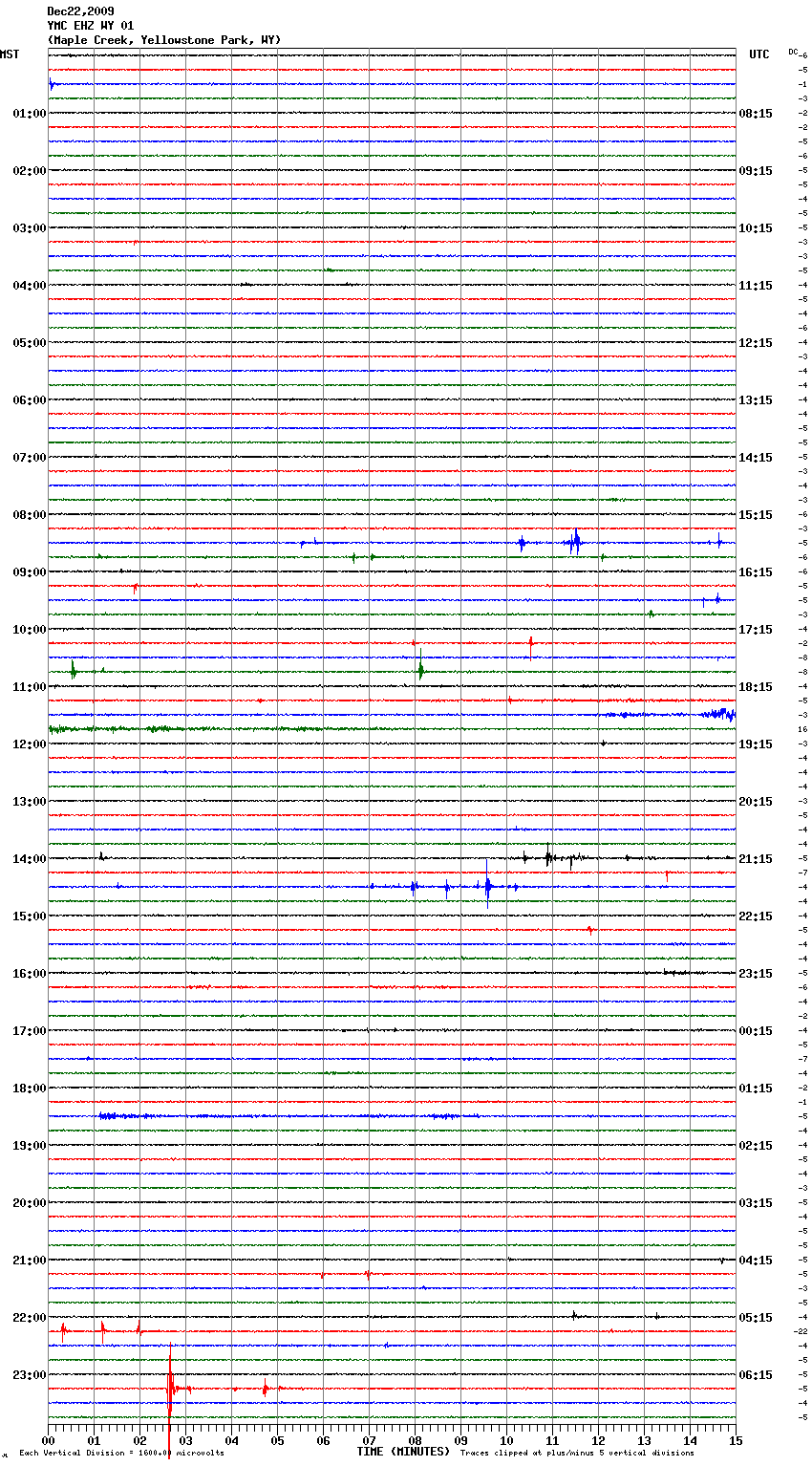Select the 02:00 MST time label

[30, 171]
